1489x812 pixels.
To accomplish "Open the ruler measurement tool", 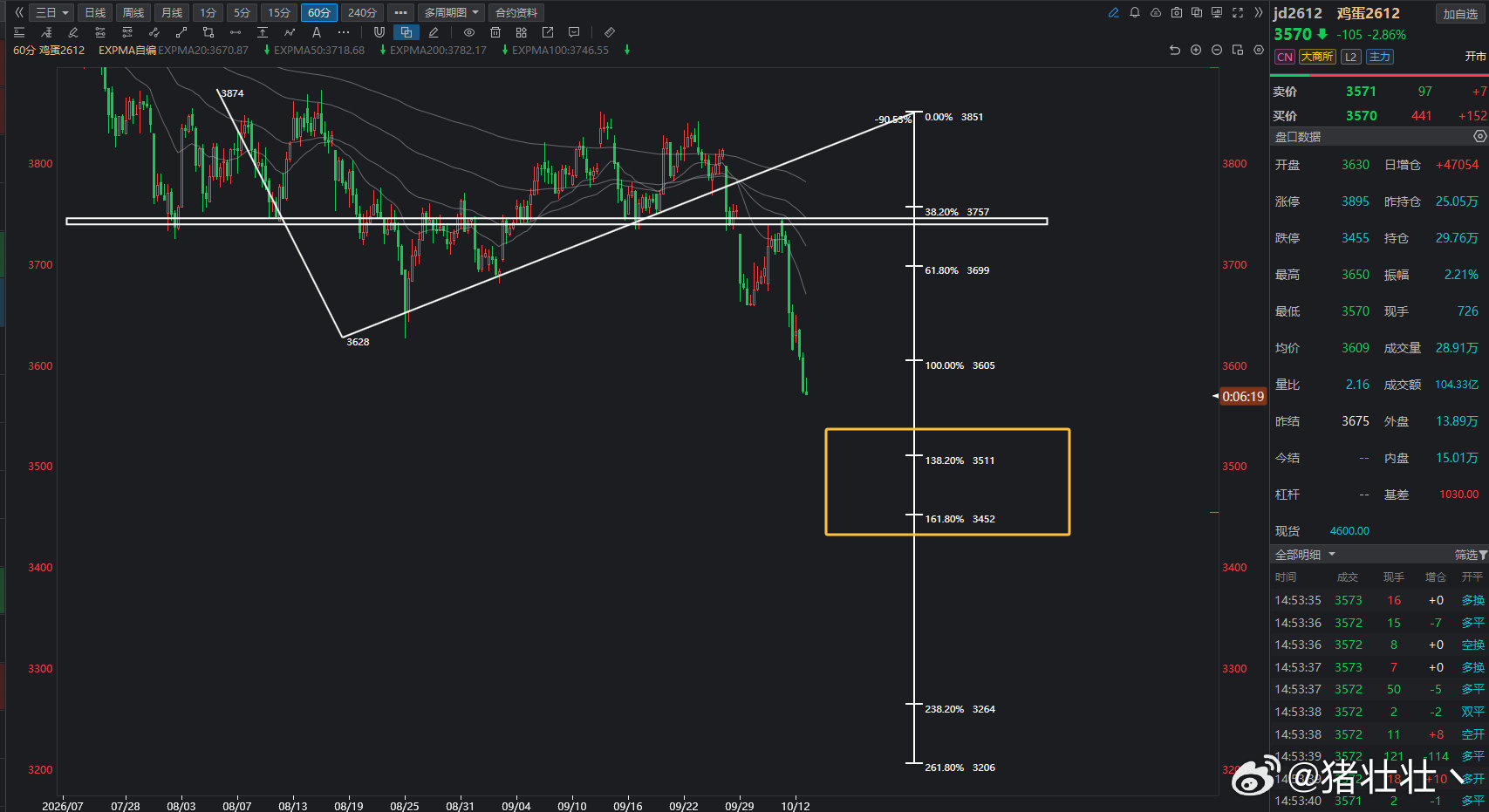I will pos(610,32).
